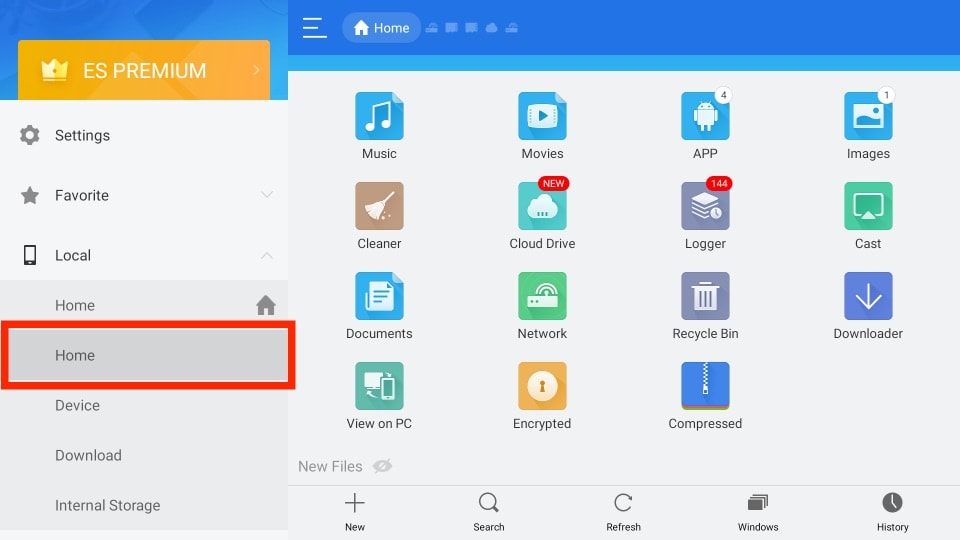Screen dimensions: 960x540
Task: Open the Cast feature
Action: click(868, 206)
